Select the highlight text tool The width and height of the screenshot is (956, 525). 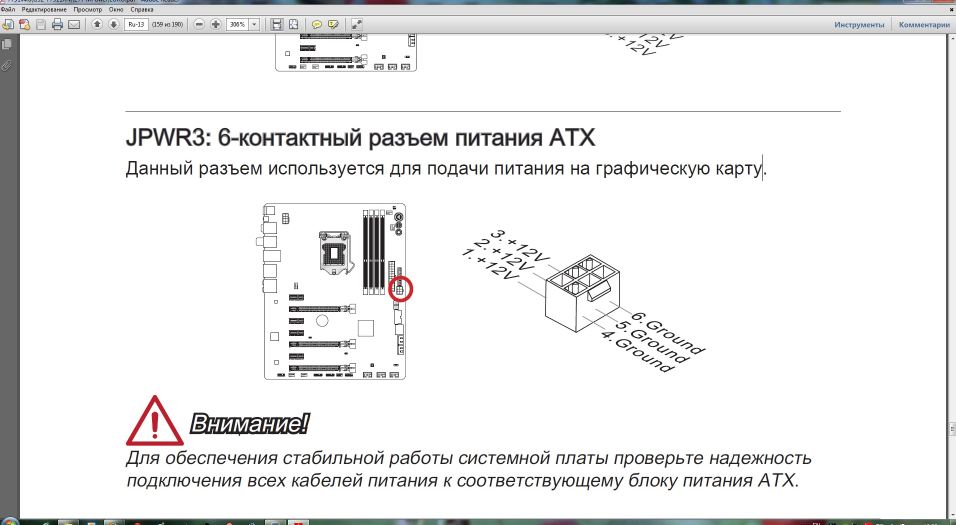click(x=331, y=23)
